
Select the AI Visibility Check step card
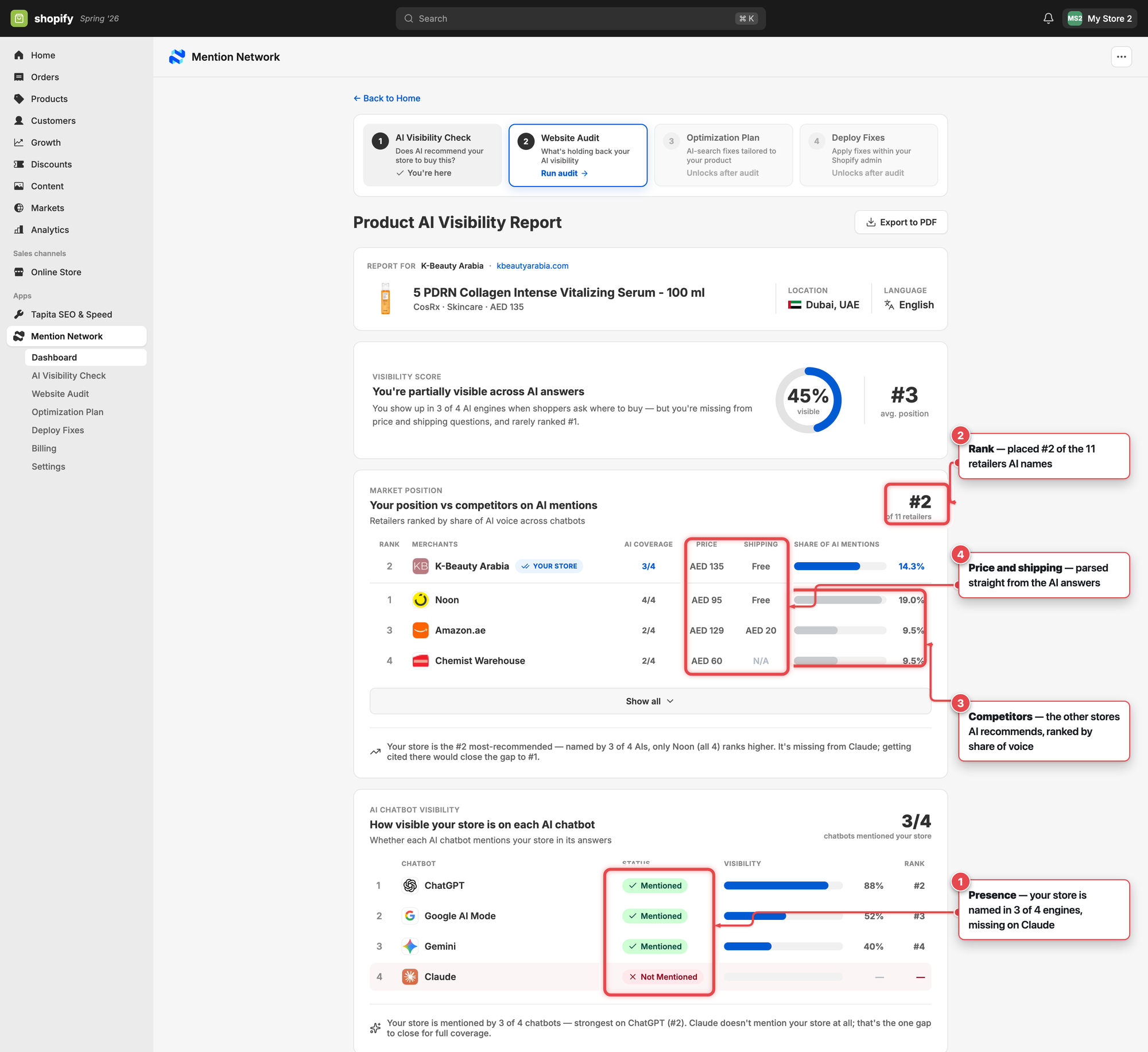point(432,155)
